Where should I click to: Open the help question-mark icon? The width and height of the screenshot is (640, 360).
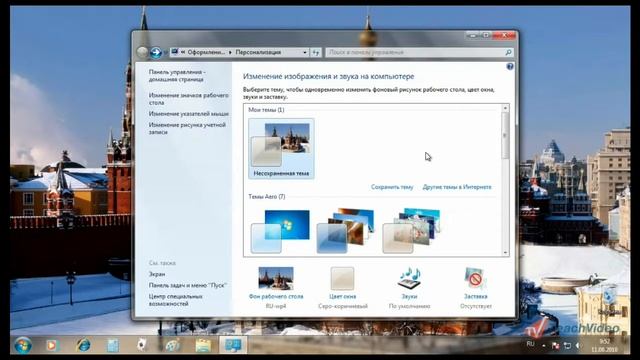[x=510, y=67]
